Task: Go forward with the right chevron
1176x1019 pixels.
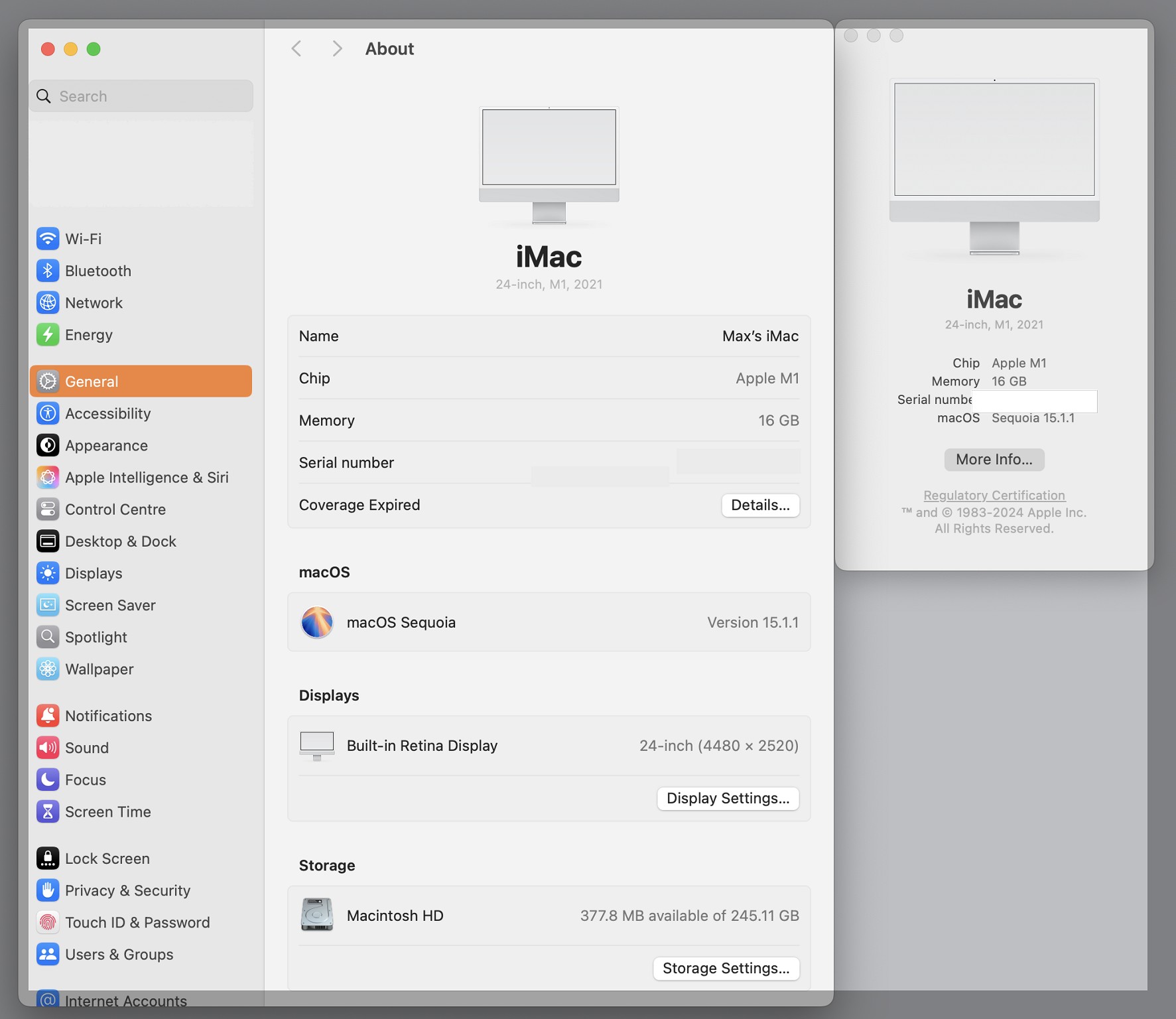Action: (337, 48)
